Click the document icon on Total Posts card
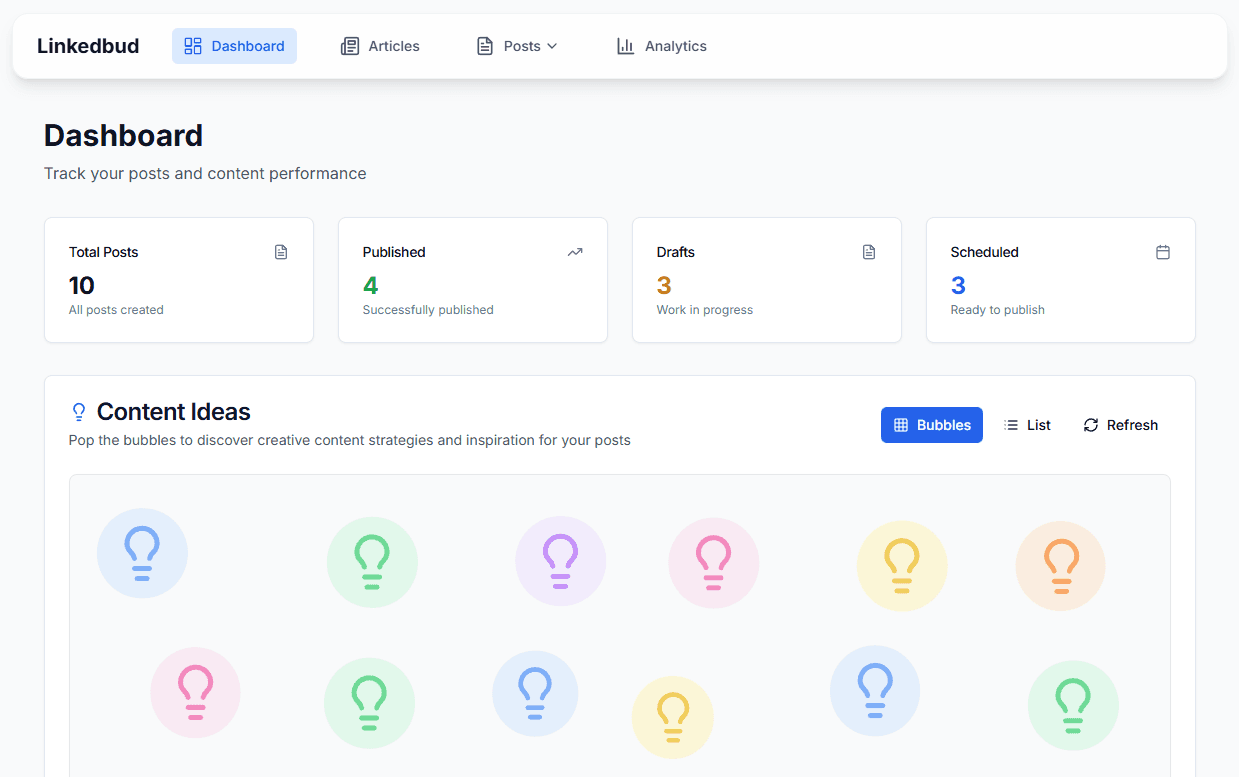The image size is (1239, 777). (x=281, y=252)
